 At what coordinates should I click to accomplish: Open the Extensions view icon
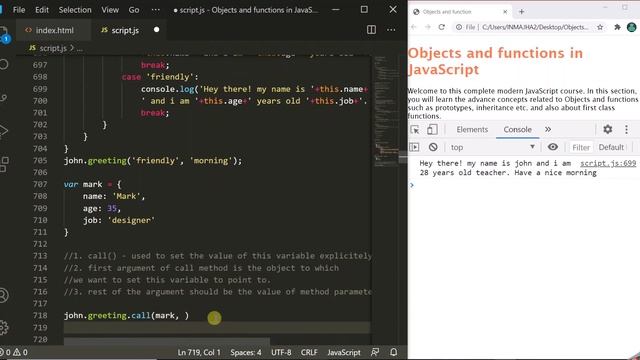tap(4, 164)
